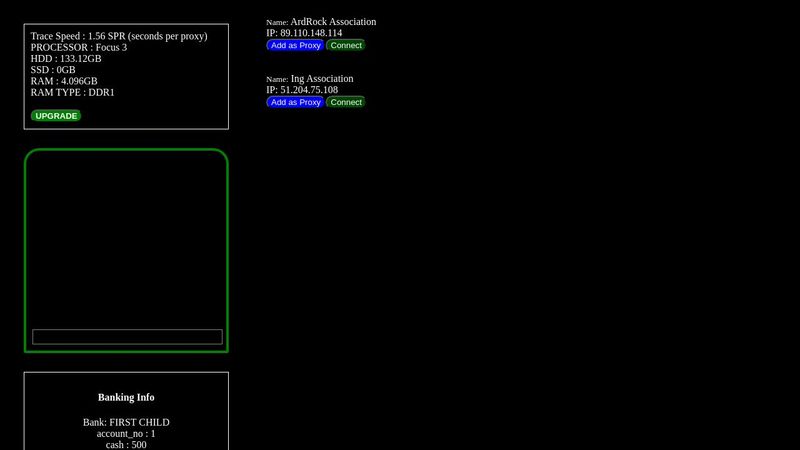Click the PROCESSOR Focus 3 line

[79, 47]
